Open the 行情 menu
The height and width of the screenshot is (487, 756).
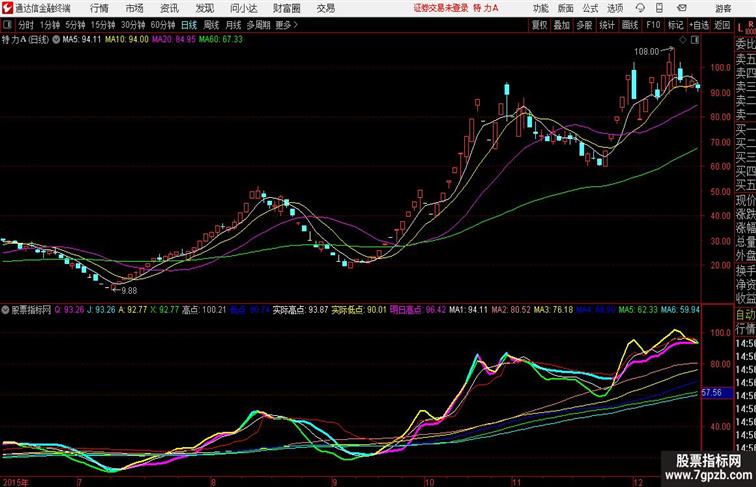click(x=99, y=8)
